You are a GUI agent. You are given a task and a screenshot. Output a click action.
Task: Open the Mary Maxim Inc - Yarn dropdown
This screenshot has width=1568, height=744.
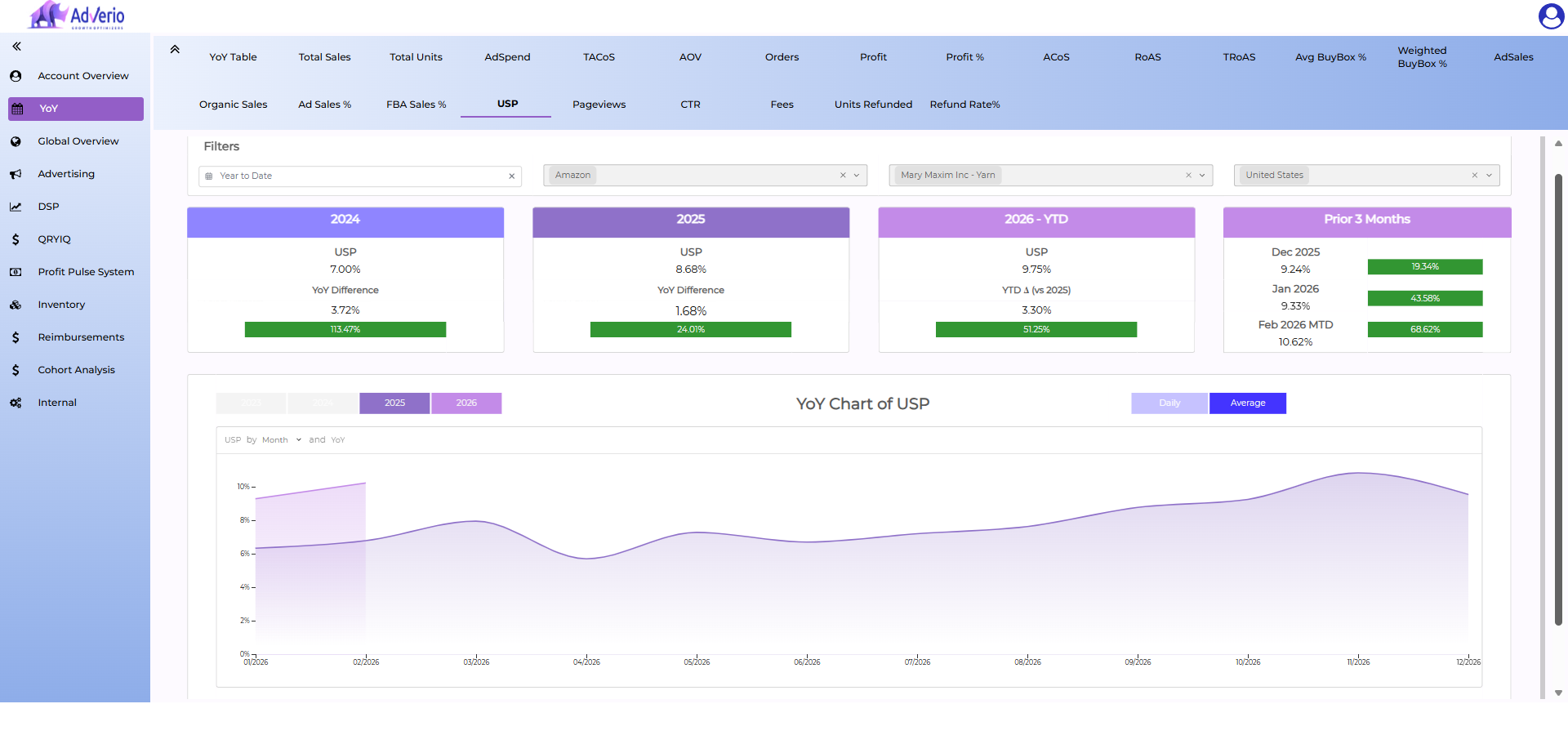coord(1202,176)
